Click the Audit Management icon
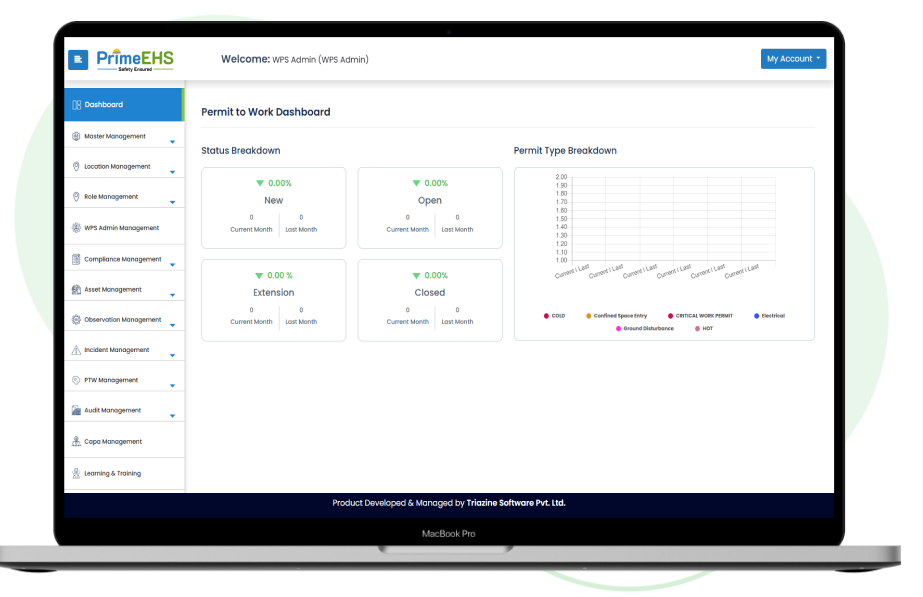This screenshot has width=923, height=597. point(76,410)
